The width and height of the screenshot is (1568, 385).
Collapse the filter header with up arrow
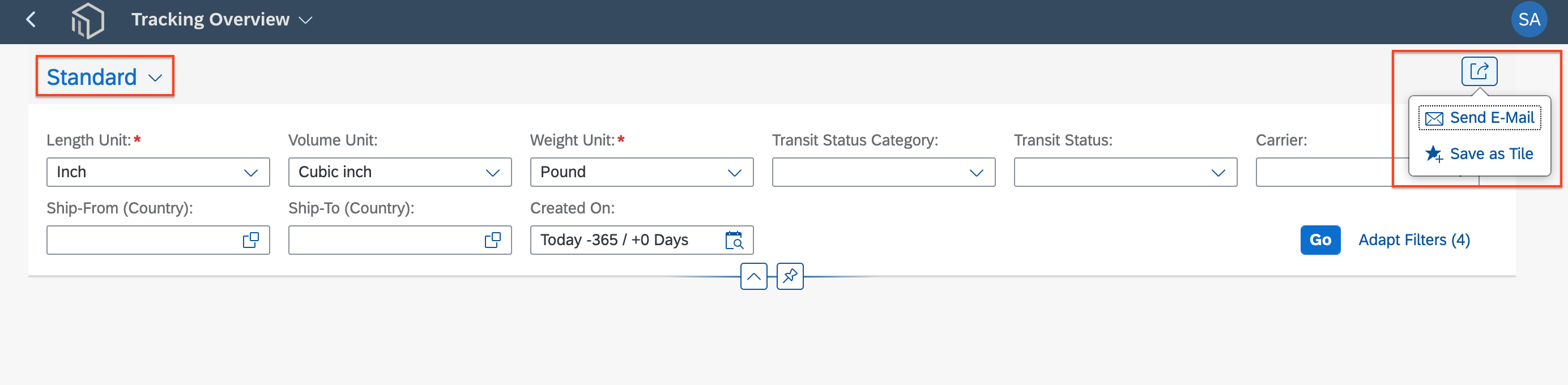(753, 277)
